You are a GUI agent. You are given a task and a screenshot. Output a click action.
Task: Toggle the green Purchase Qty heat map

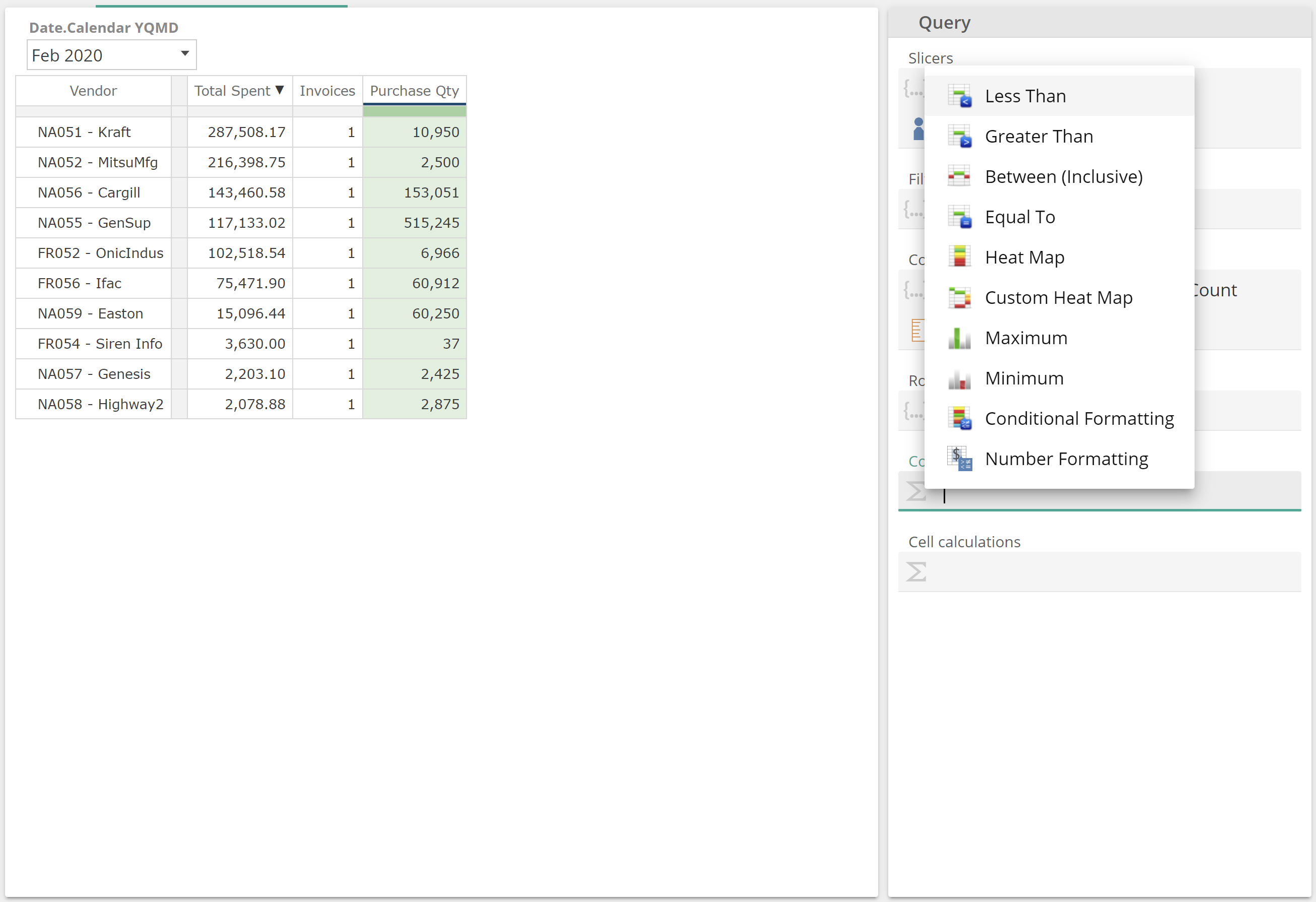coord(1024,257)
